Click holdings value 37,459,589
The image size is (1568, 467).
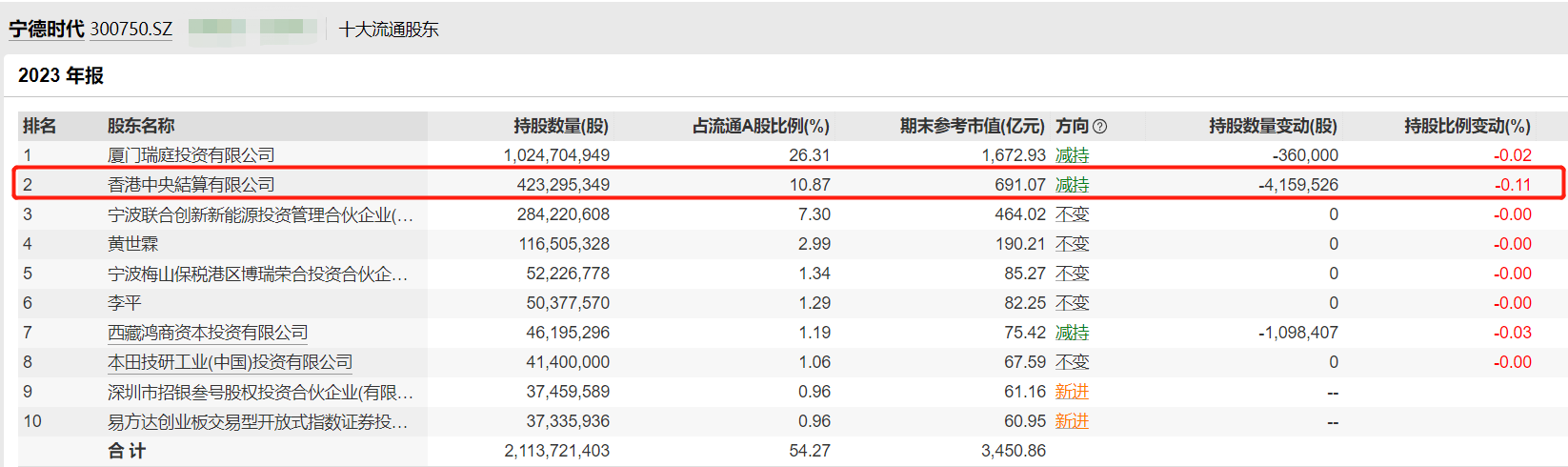coord(568,392)
